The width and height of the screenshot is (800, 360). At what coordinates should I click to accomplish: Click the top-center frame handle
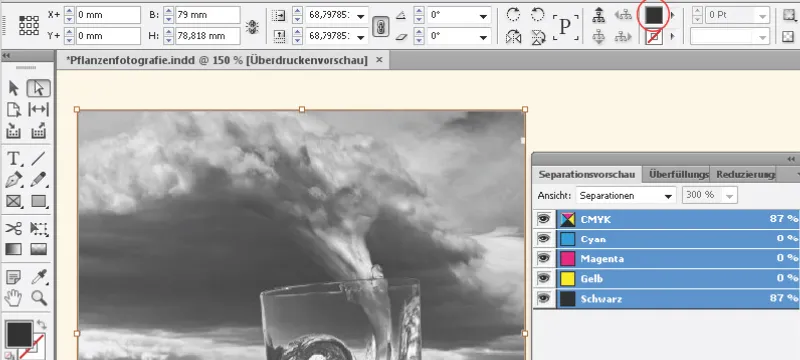tap(302, 109)
